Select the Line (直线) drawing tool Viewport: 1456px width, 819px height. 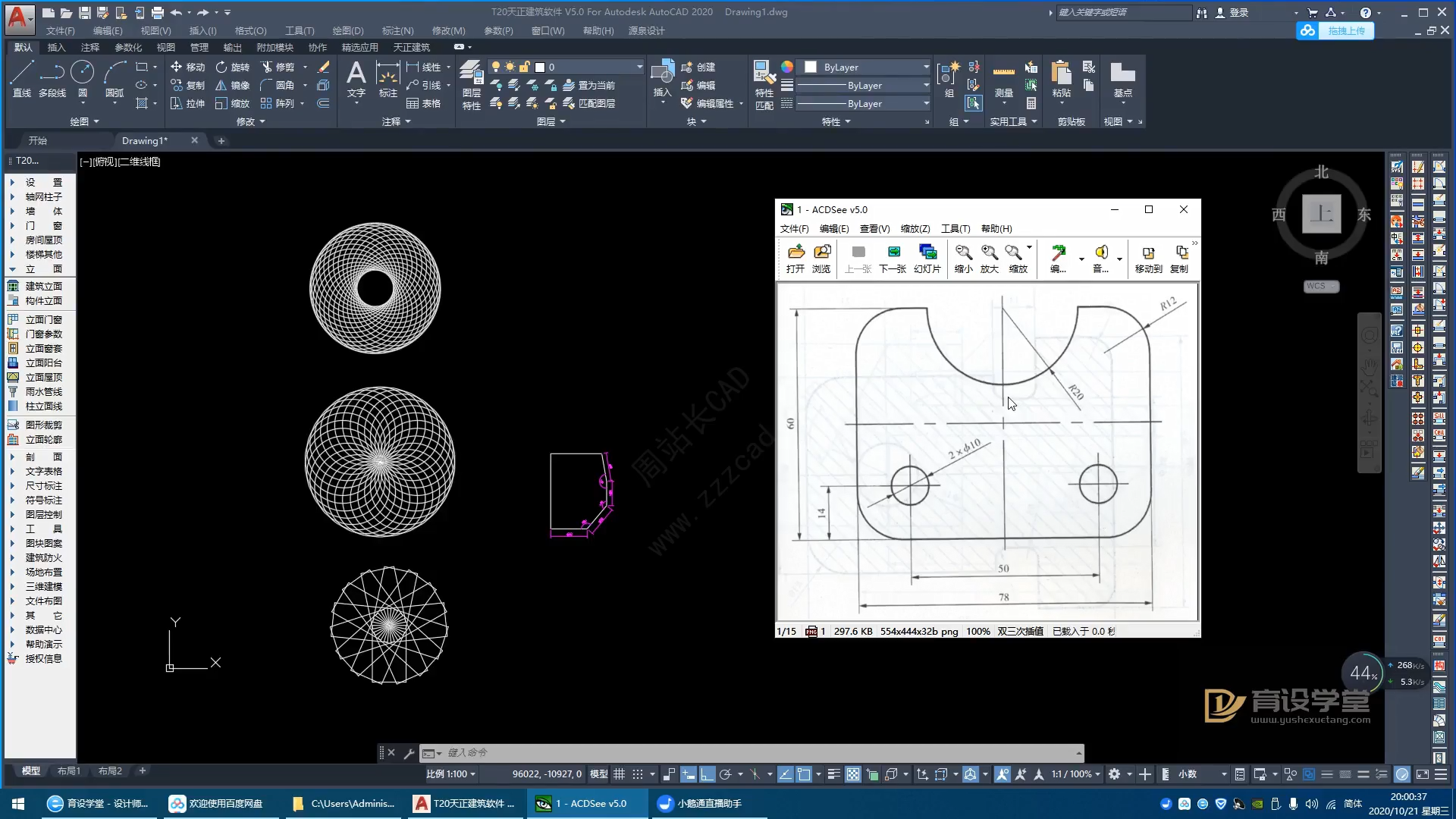point(22,79)
